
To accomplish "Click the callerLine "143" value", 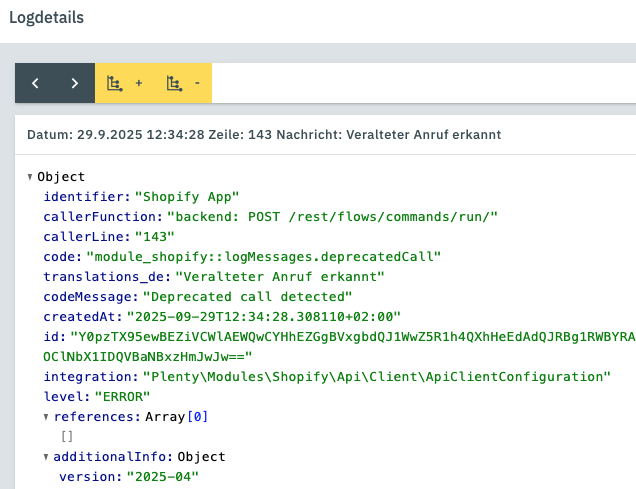I will click(155, 236).
